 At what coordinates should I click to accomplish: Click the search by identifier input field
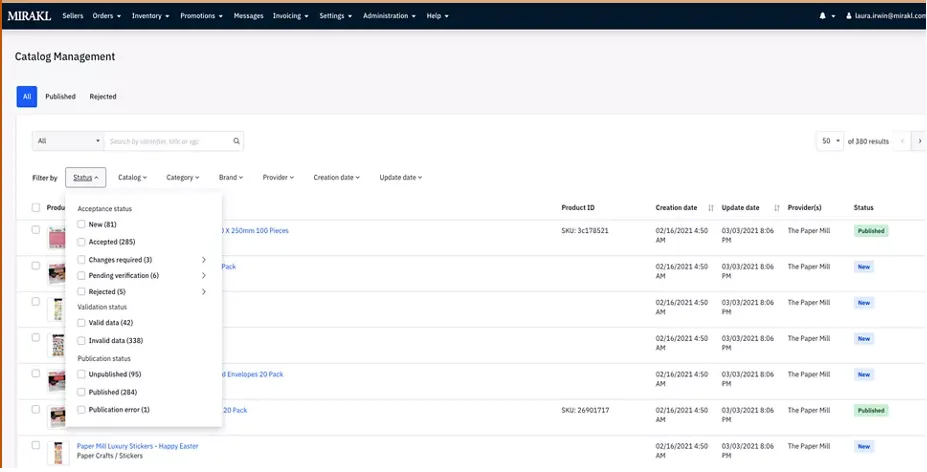click(168, 142)
